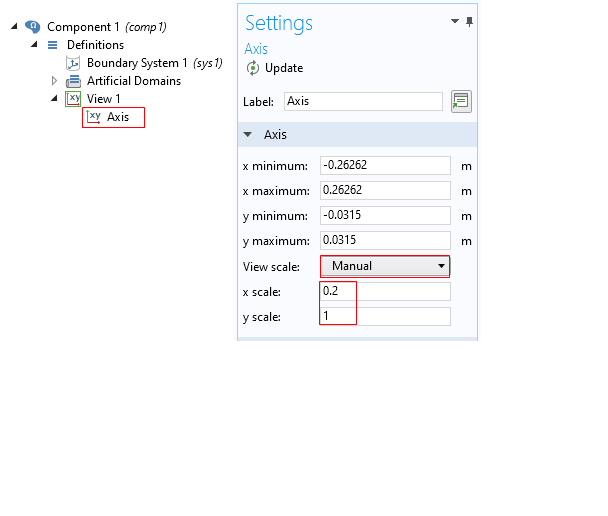Click the label options icon beside Label
The height and width of the screenshot is (516, 608).
pos(461,102)
